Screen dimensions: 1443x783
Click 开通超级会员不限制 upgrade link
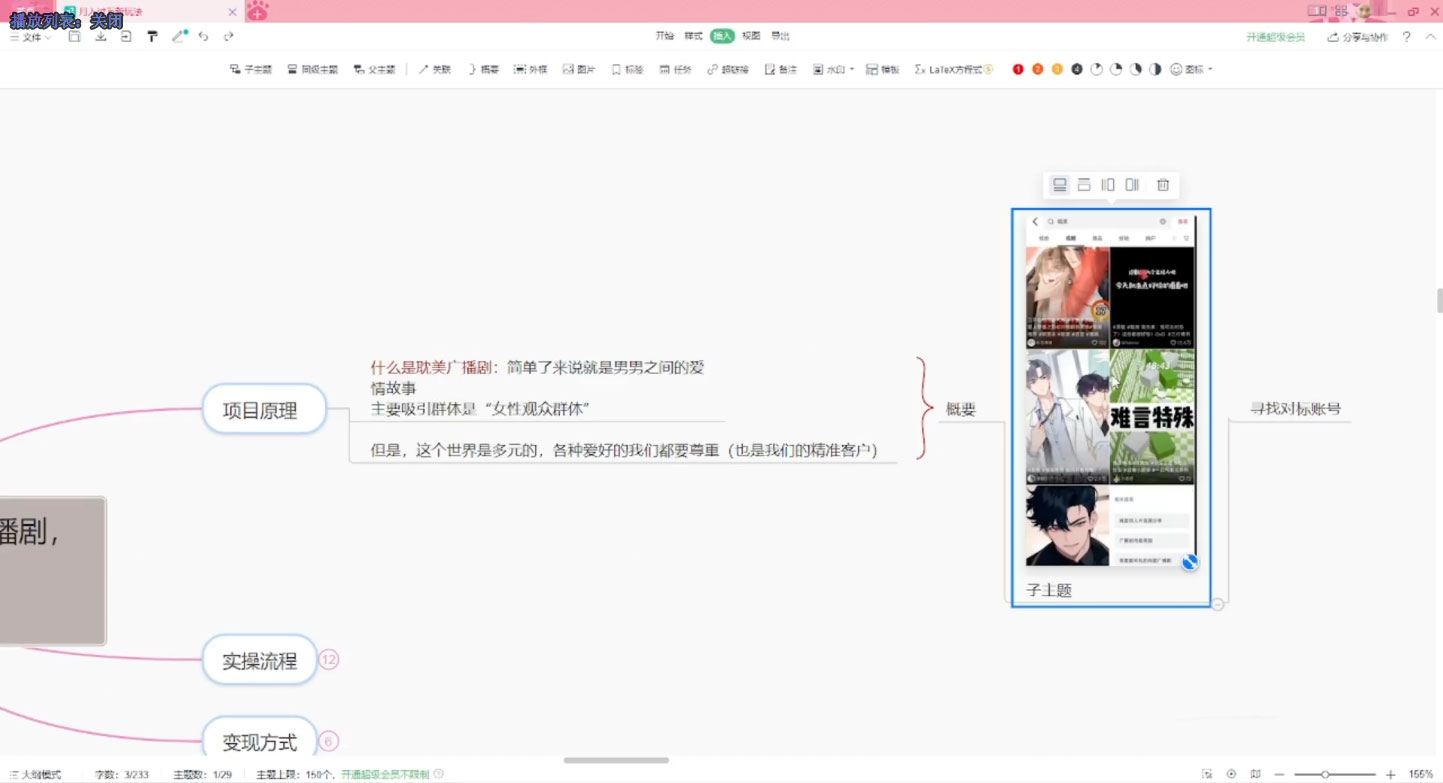[x=388, y=774]
